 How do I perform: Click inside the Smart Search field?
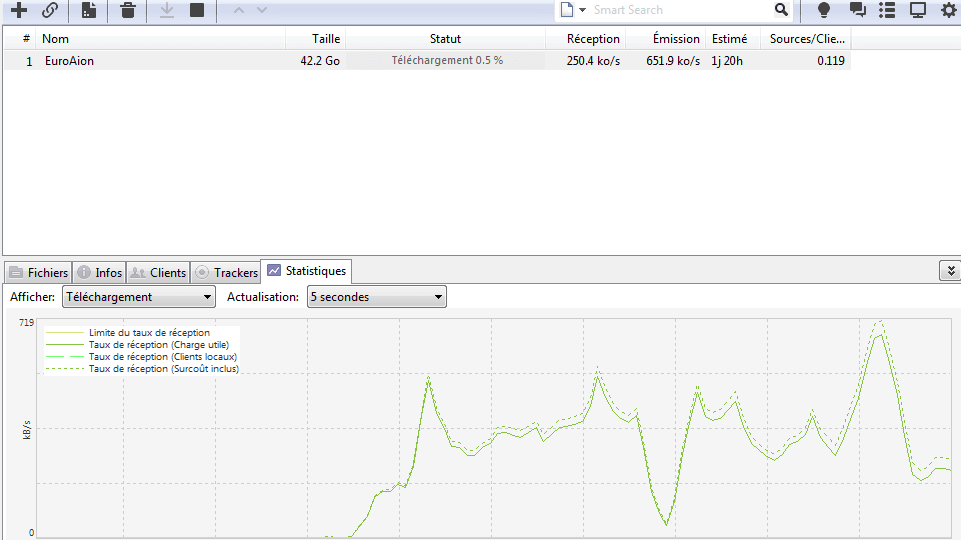(680, 10)
